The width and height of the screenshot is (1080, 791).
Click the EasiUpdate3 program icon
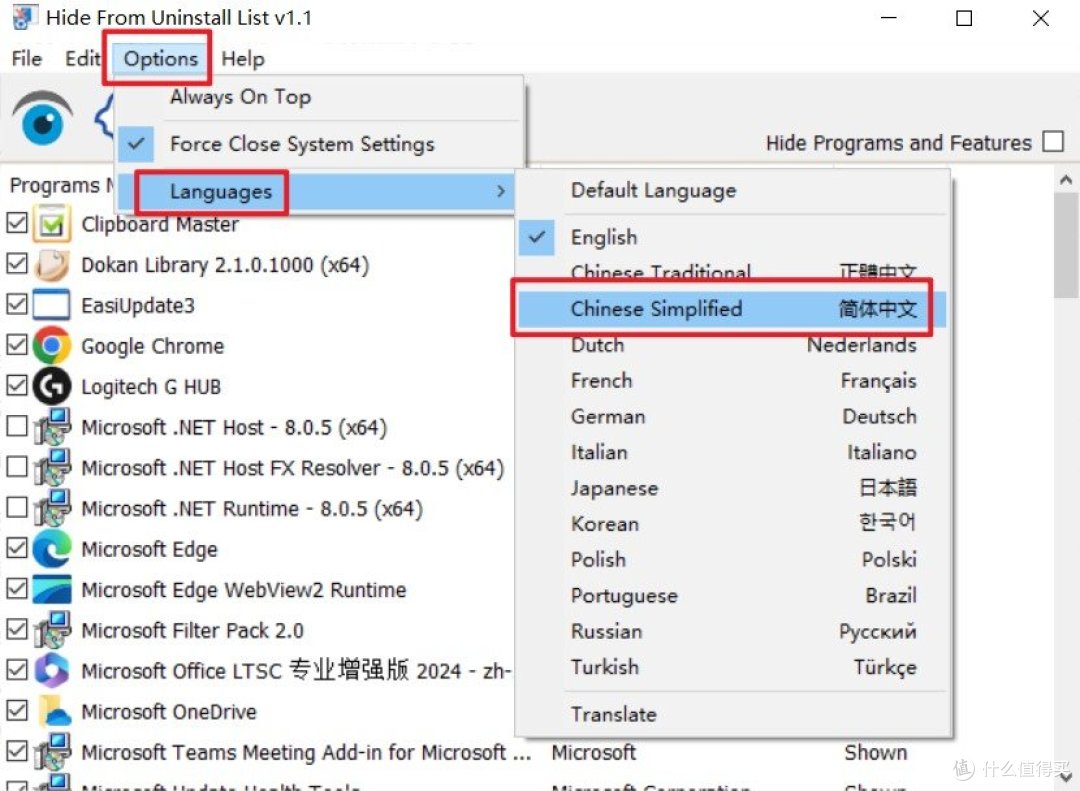point(52,305)
